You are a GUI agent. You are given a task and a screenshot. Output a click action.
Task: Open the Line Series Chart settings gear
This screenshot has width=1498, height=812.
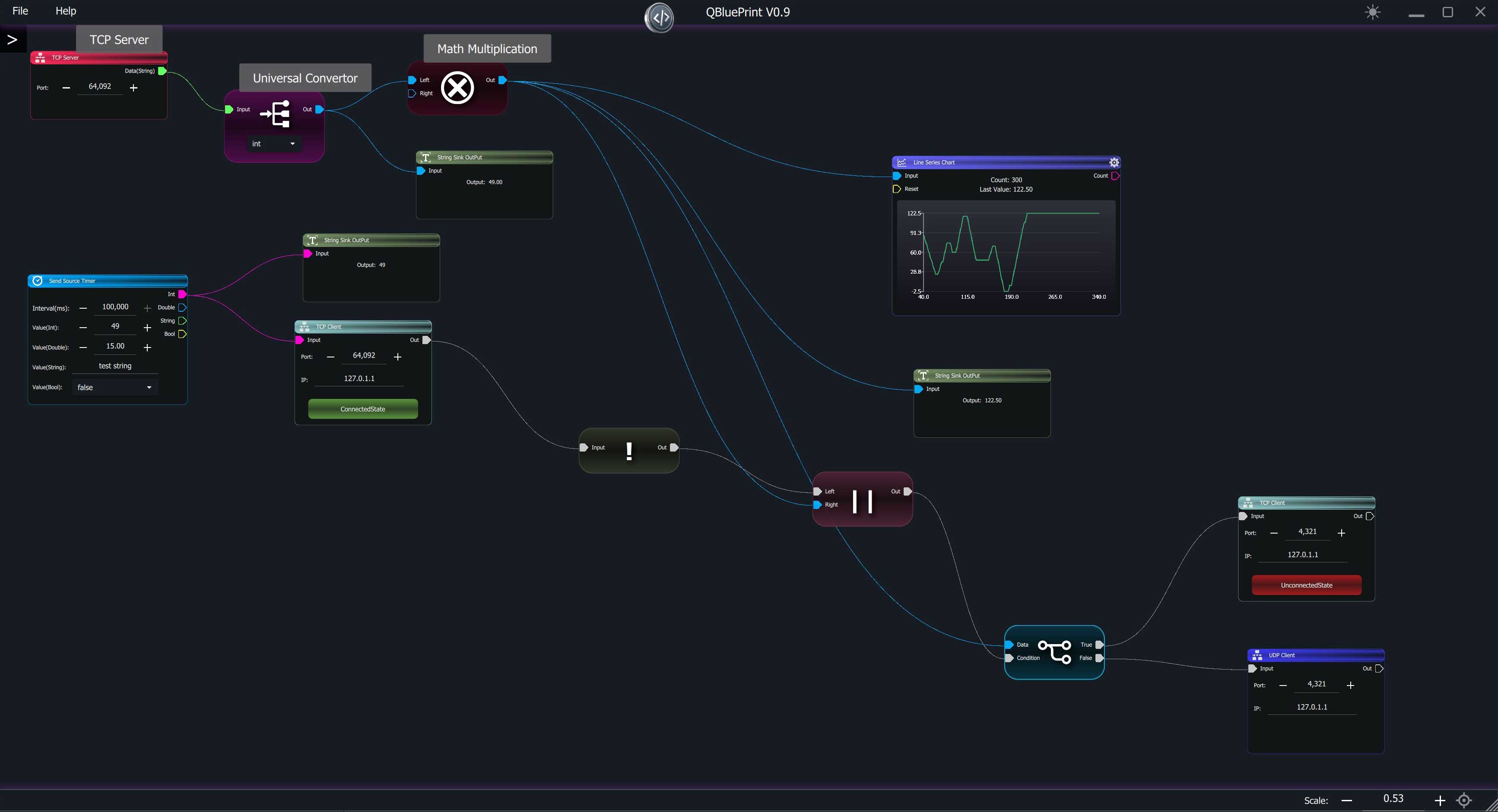[1114, 162]
